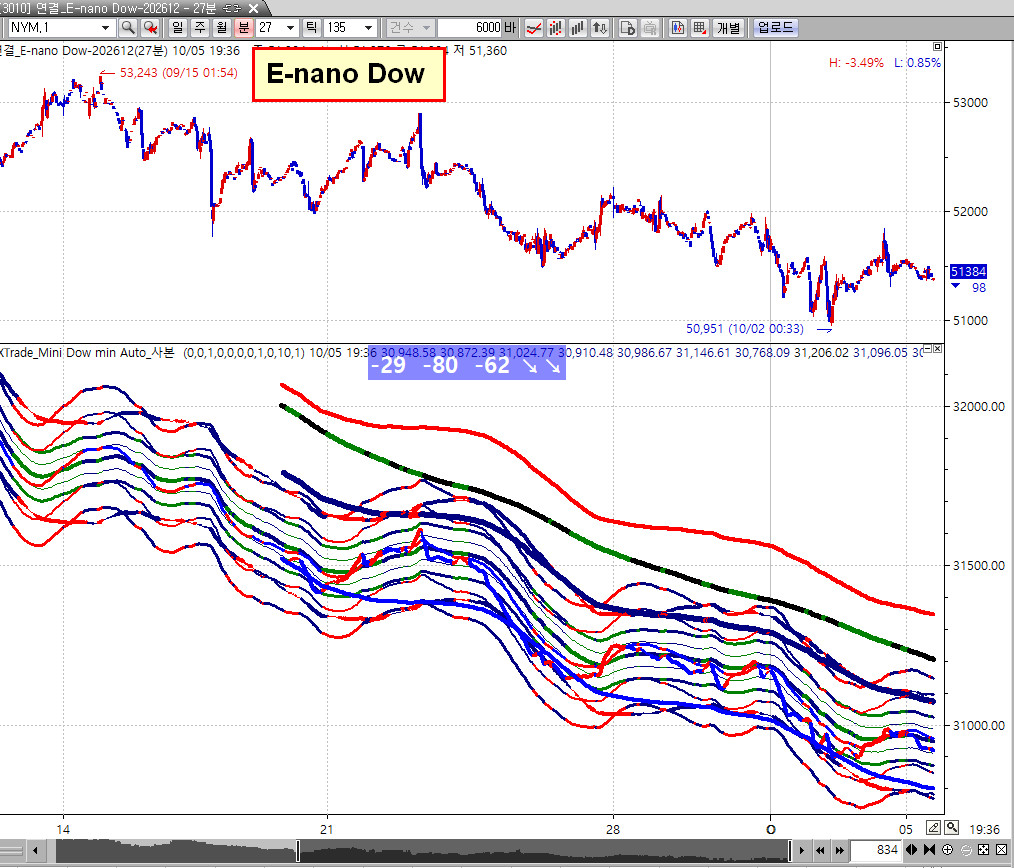Open the tick interval 135 dropdown
Image resolution: width=1014 pixels, height=868 pixels.
click(x=368, y=28)
